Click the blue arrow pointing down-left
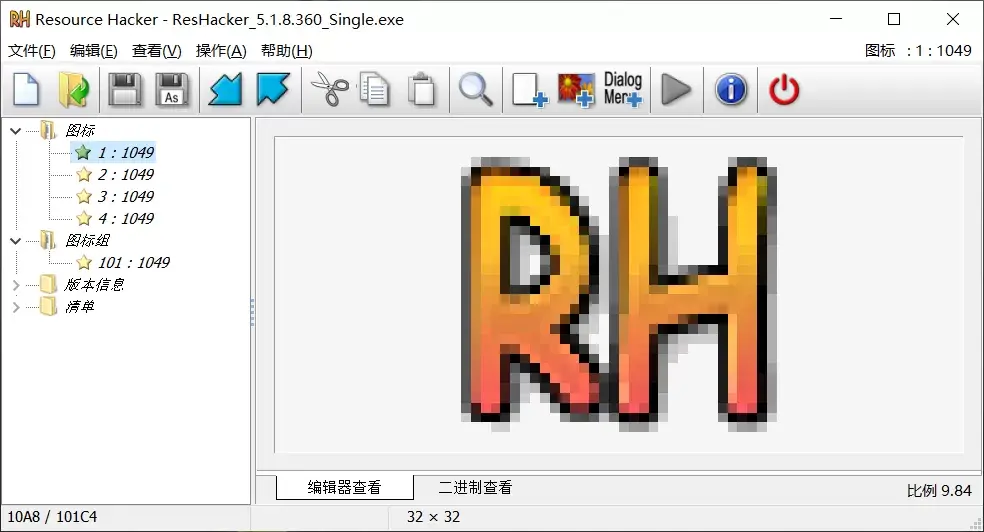 (225, 90)
